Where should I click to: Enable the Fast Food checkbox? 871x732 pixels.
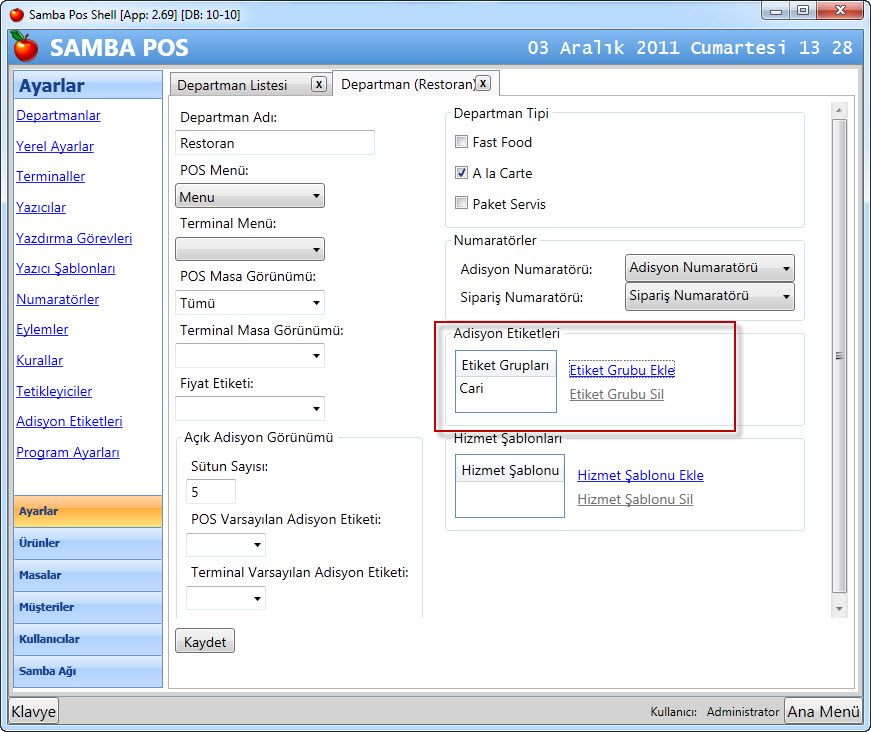pyautogui.click(x=461, y=142)
